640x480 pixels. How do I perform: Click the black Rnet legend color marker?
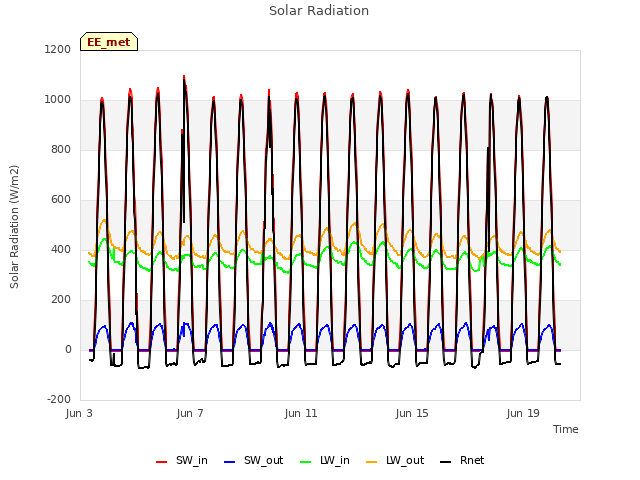[x=446, y=462]
